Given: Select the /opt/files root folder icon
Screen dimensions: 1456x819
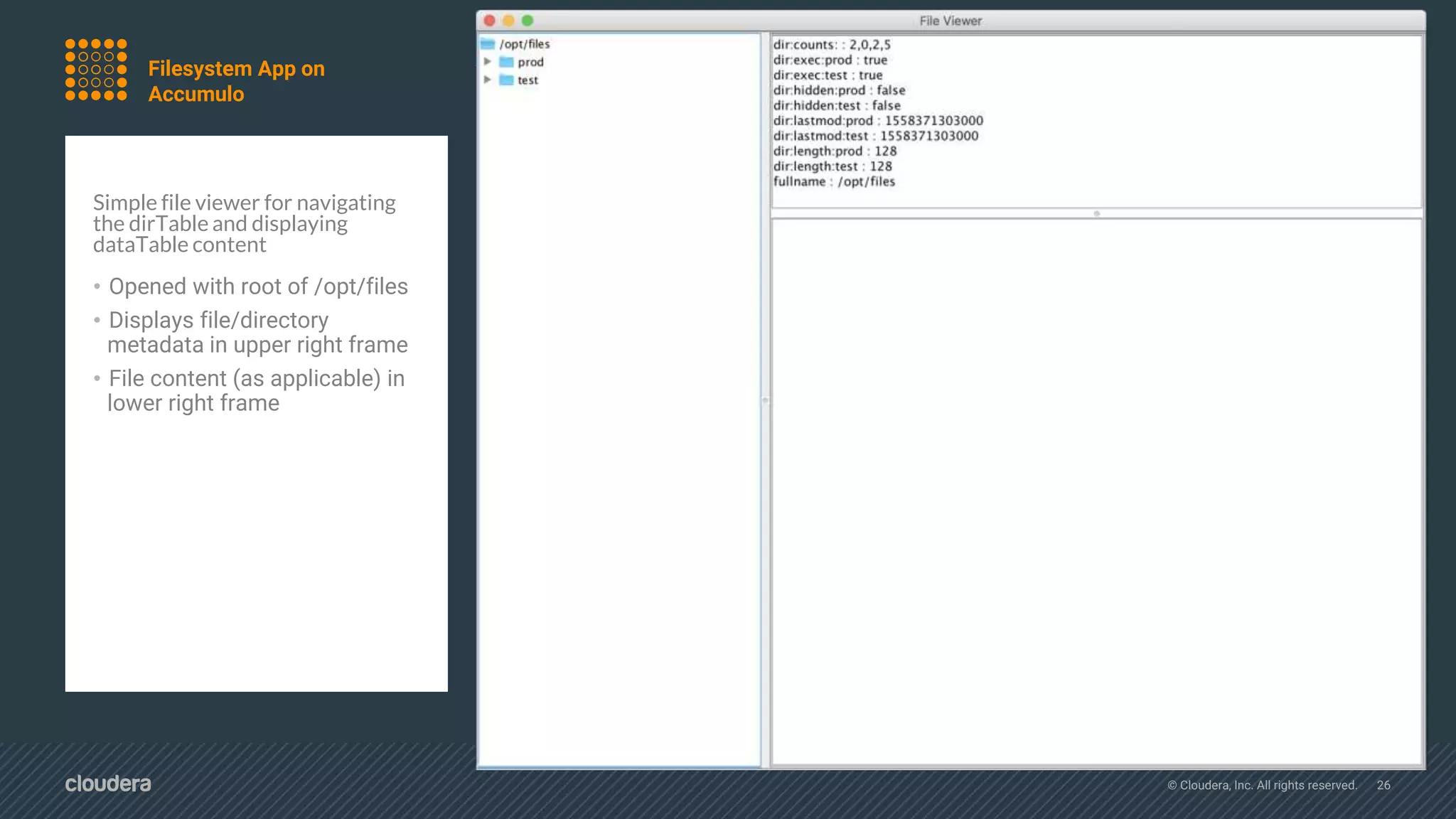Looking at the screenshot, I should [488, 44].
